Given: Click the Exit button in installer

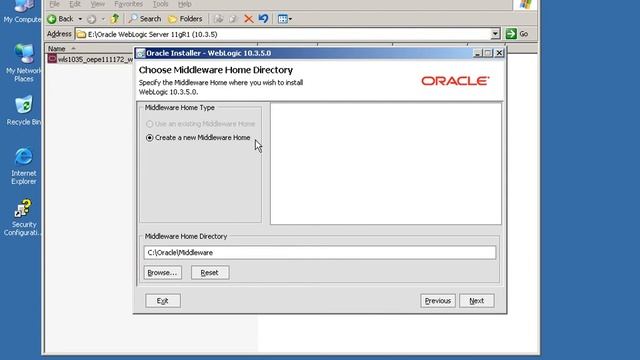Looking at the screenshot, I should click(162, 301).
